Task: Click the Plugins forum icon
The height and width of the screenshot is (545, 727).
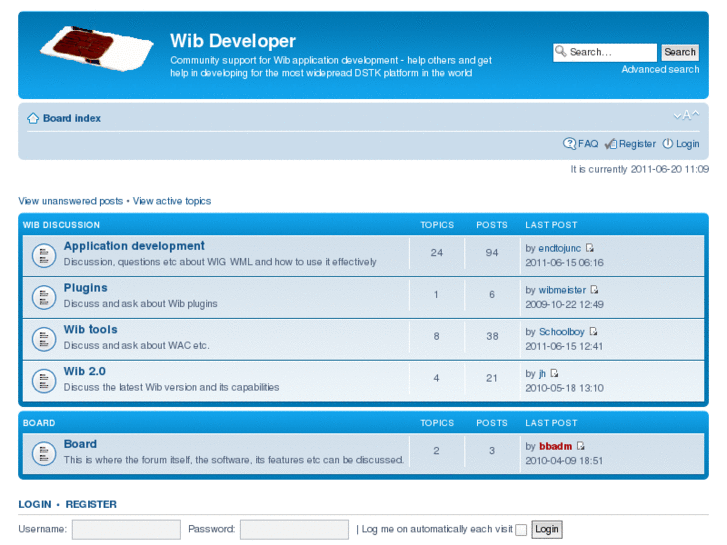Action: pyautogui.click(x=42, y=297)
